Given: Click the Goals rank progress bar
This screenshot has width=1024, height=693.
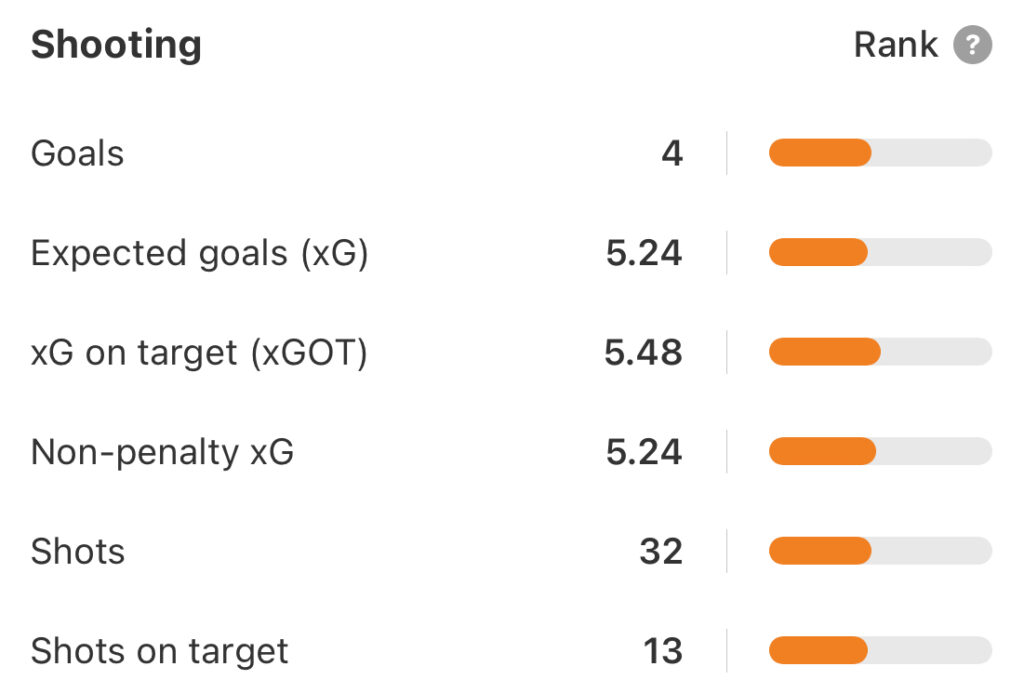Looking at the screenshot, I should 880,153.
